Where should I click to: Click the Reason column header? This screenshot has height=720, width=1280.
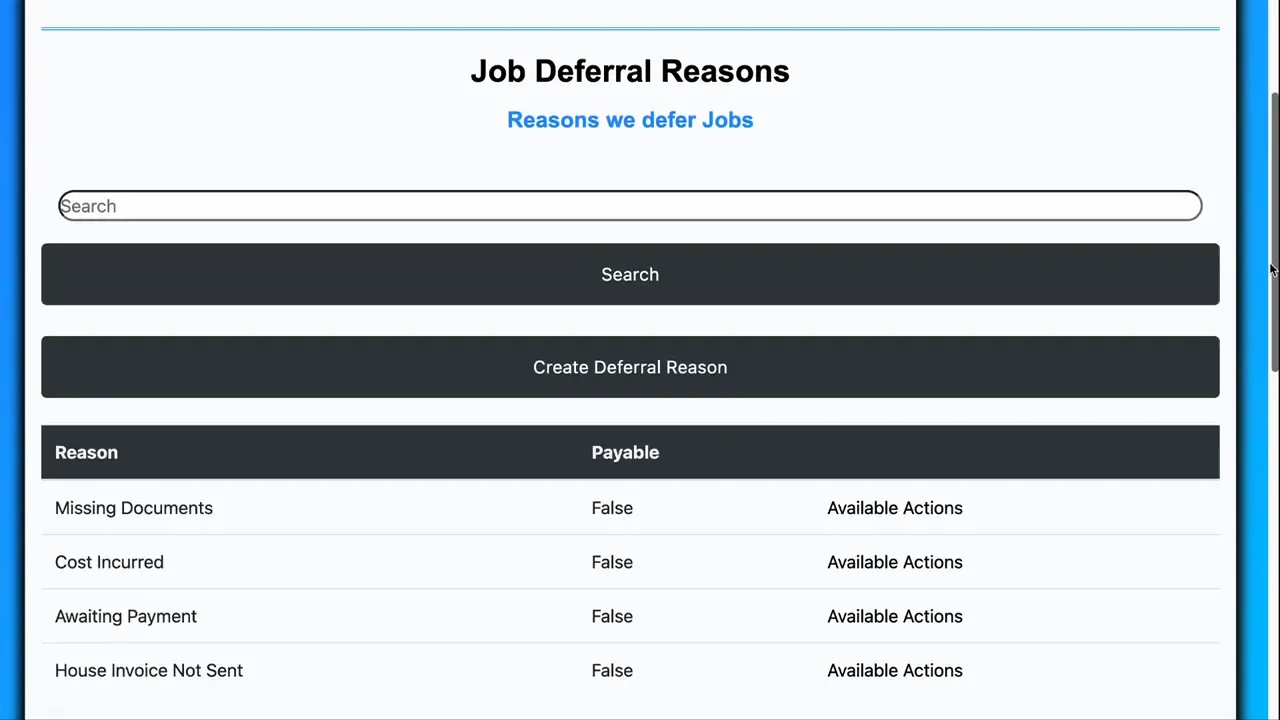click(x=86, y=452)
